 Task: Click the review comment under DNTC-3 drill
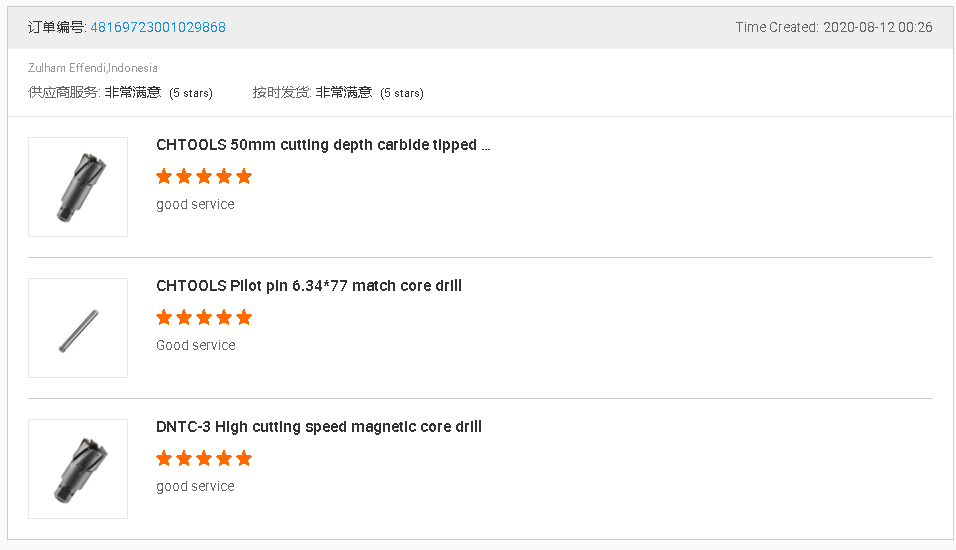pos(195,486)
